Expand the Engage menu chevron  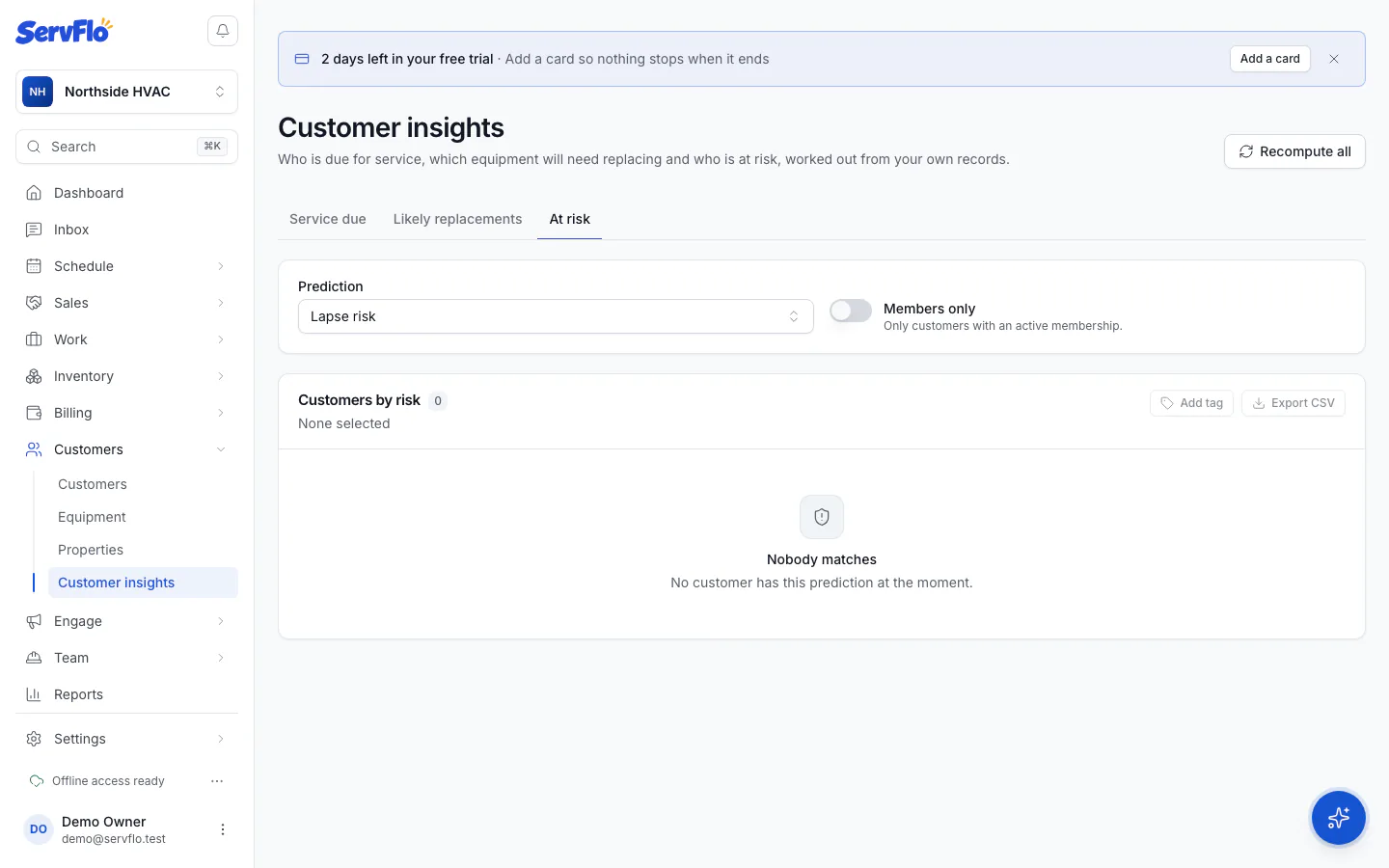[221, 621]
